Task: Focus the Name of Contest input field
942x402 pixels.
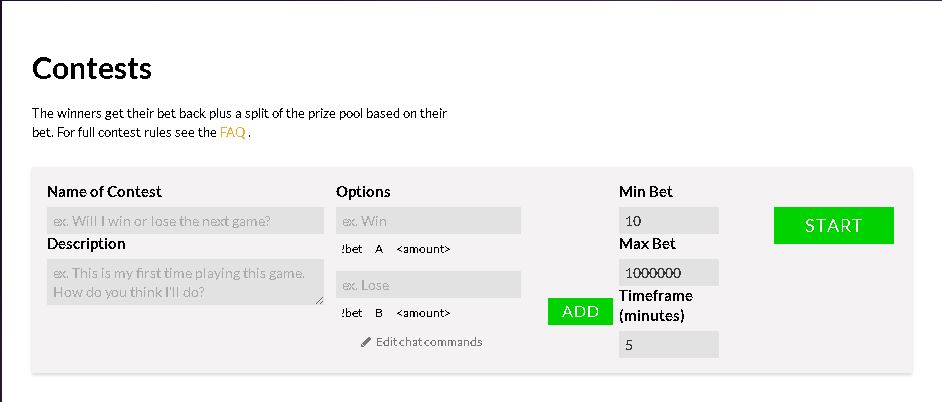Action: (x=185, y=221)
